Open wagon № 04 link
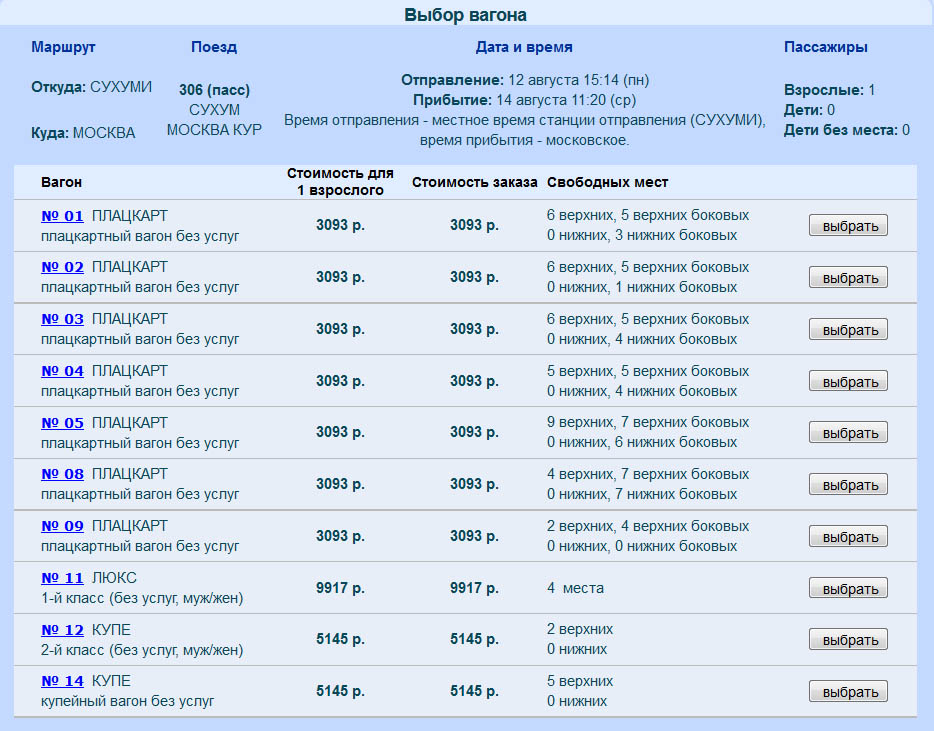The image size is (934, 731). tap(62, 371)
